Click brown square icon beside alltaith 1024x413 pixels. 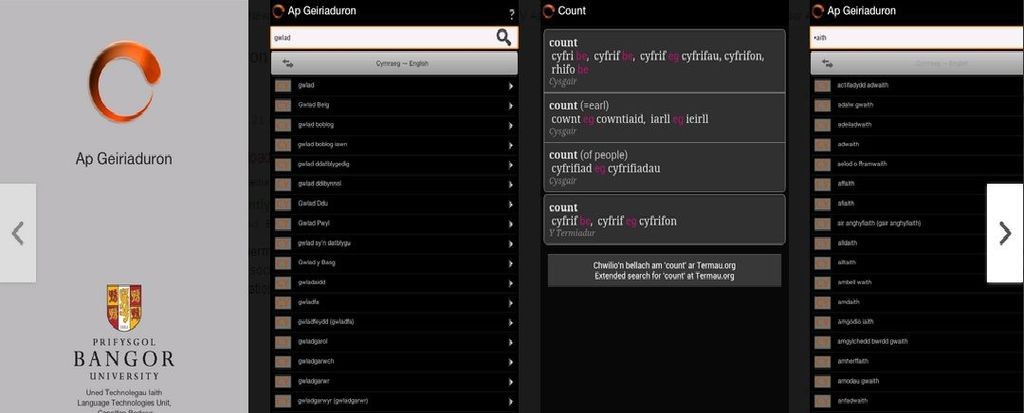[823, 263]
